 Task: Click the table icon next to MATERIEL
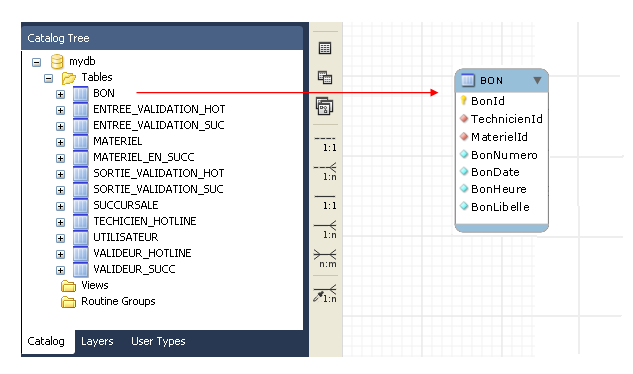pos(81,142)
